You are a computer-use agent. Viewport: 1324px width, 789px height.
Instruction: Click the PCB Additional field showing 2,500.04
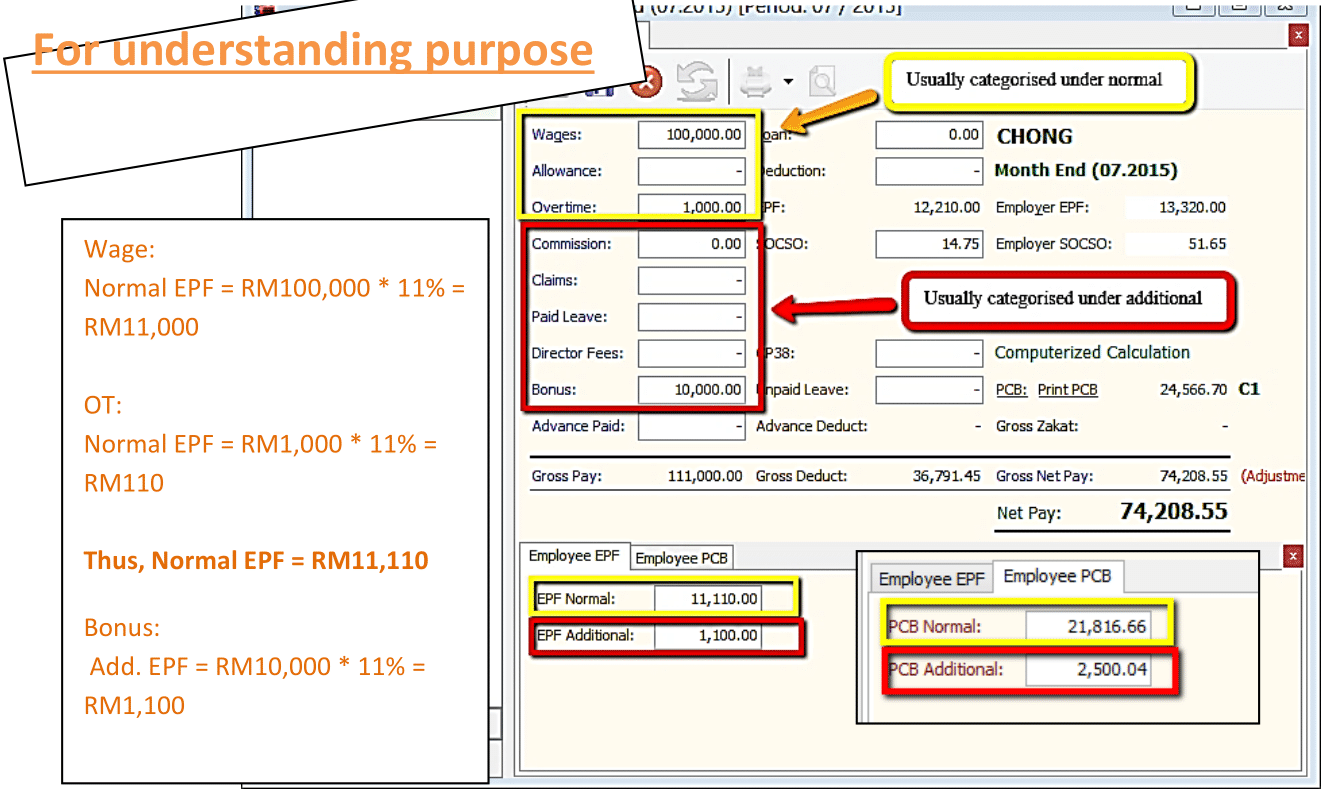pyautogui.click(x=1087, y=669)
